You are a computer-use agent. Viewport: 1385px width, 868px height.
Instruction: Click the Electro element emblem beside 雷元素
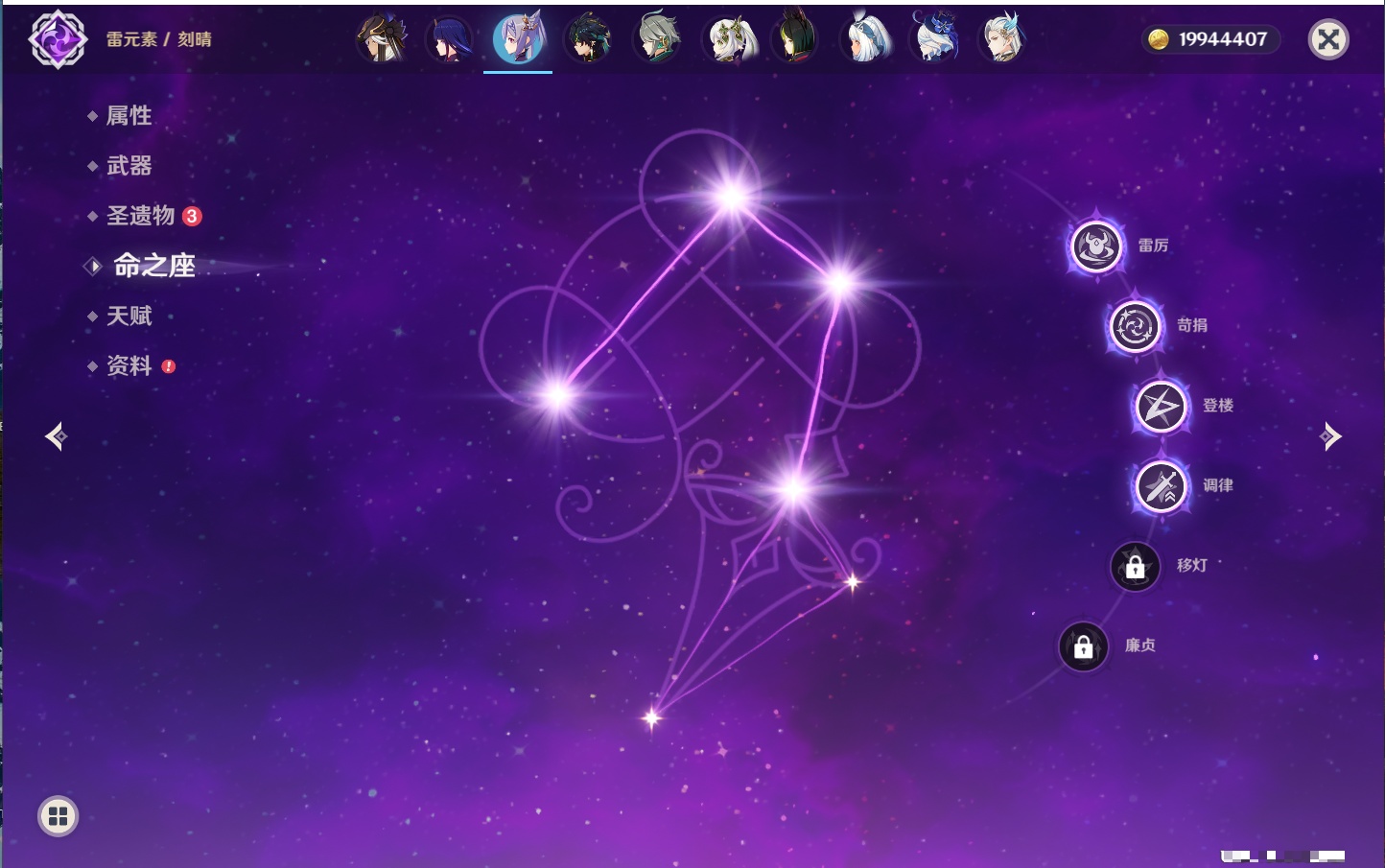click(58, 39)
